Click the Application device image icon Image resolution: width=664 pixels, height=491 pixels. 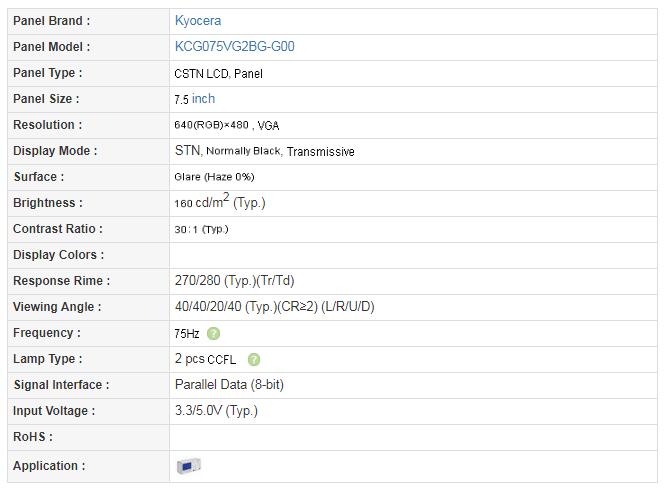point(188,466)
